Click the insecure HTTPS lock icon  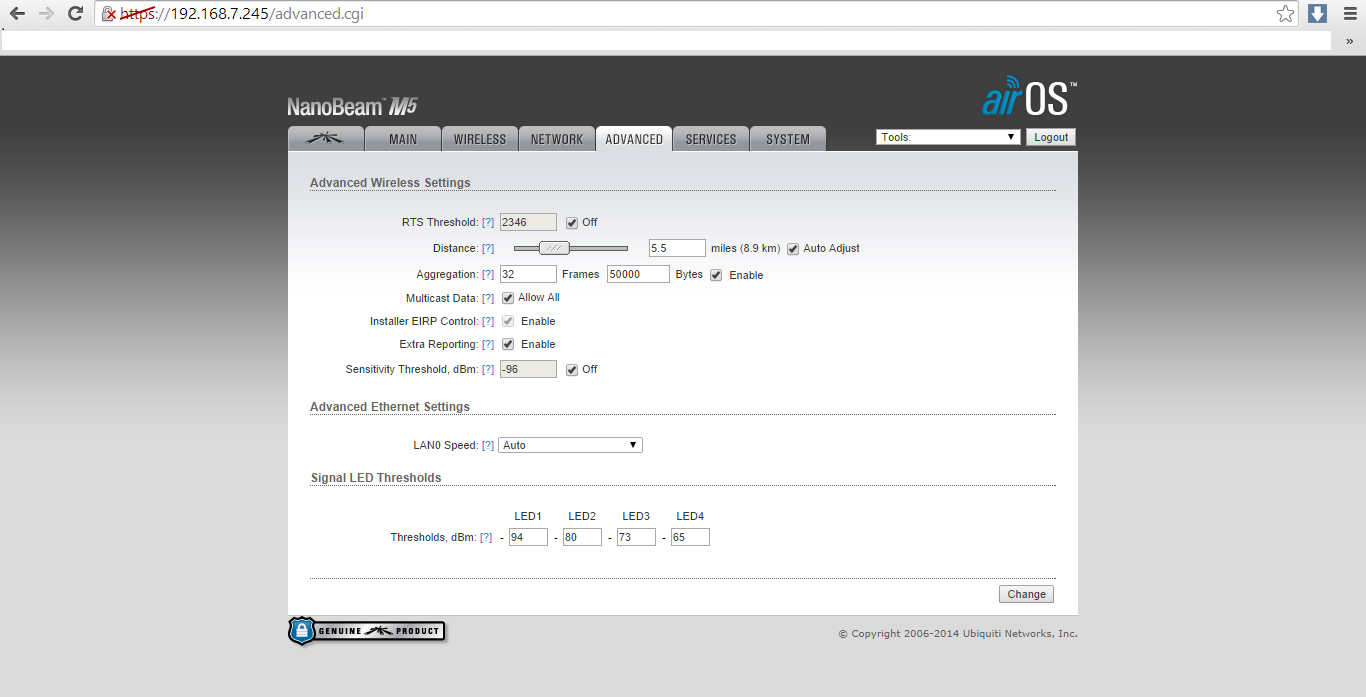[110, 14]
